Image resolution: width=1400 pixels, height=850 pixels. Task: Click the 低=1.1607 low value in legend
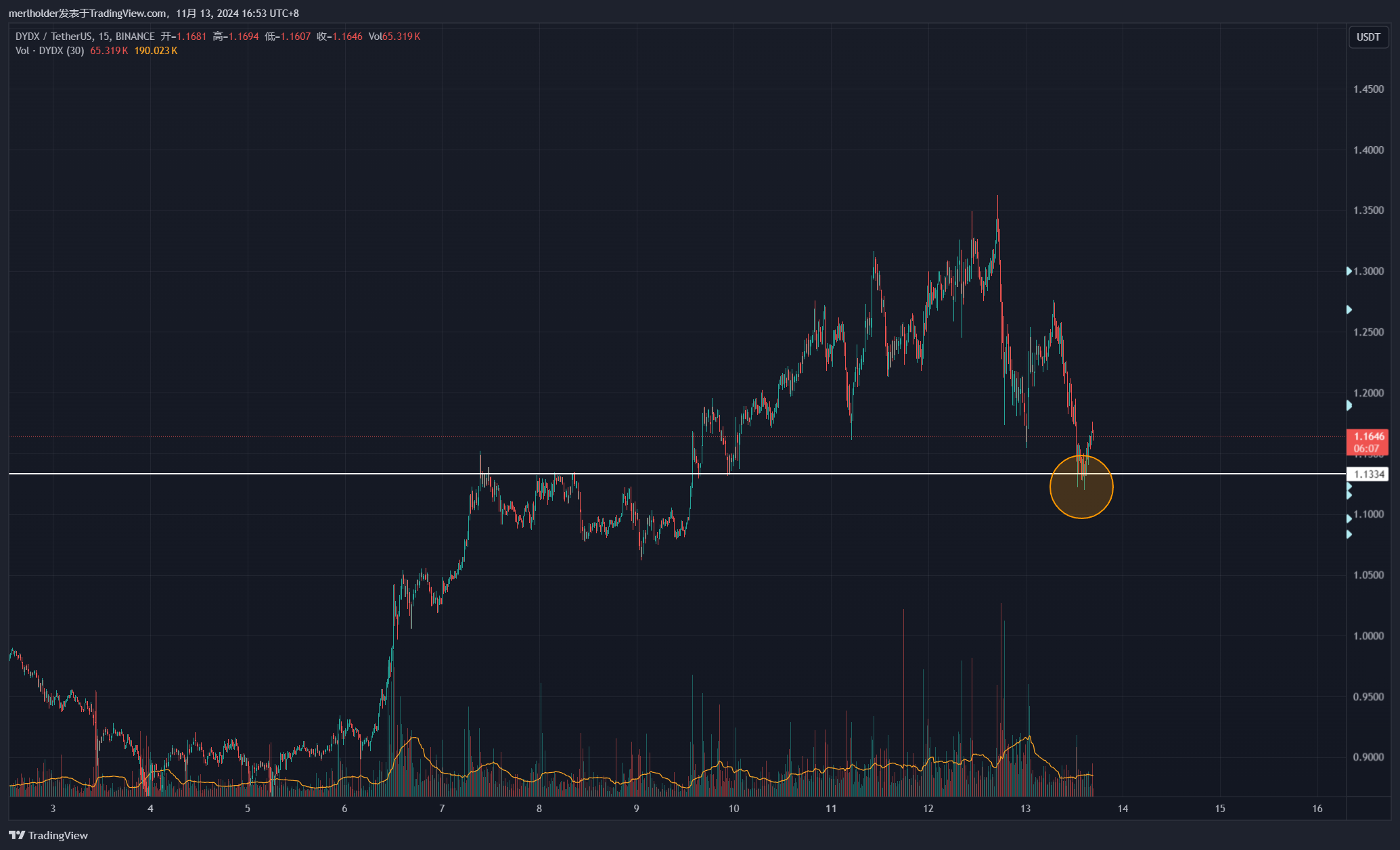pyautogui.click(x=288, y=37)
